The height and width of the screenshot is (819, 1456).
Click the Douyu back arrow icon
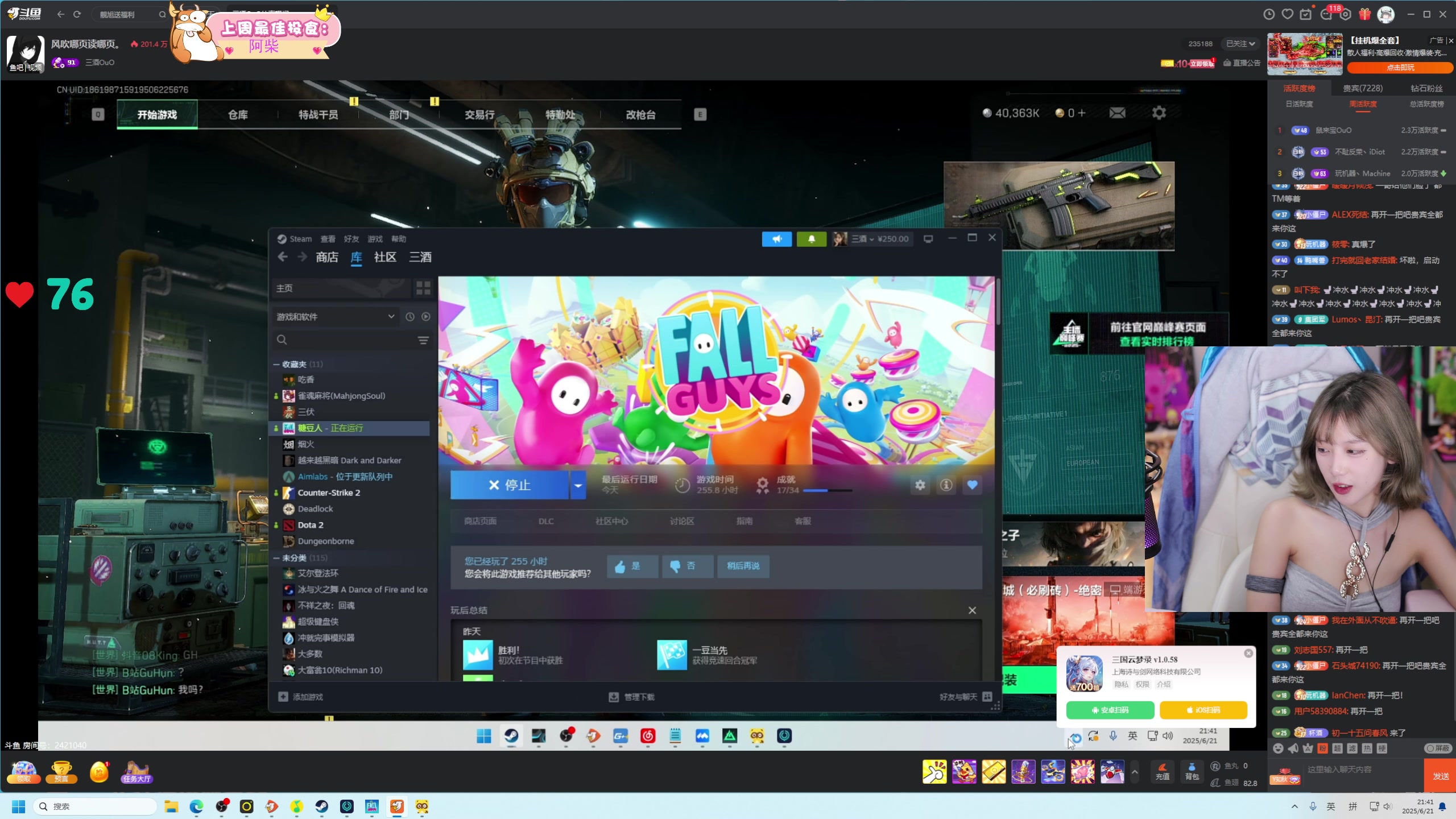[x=61, y=14]
